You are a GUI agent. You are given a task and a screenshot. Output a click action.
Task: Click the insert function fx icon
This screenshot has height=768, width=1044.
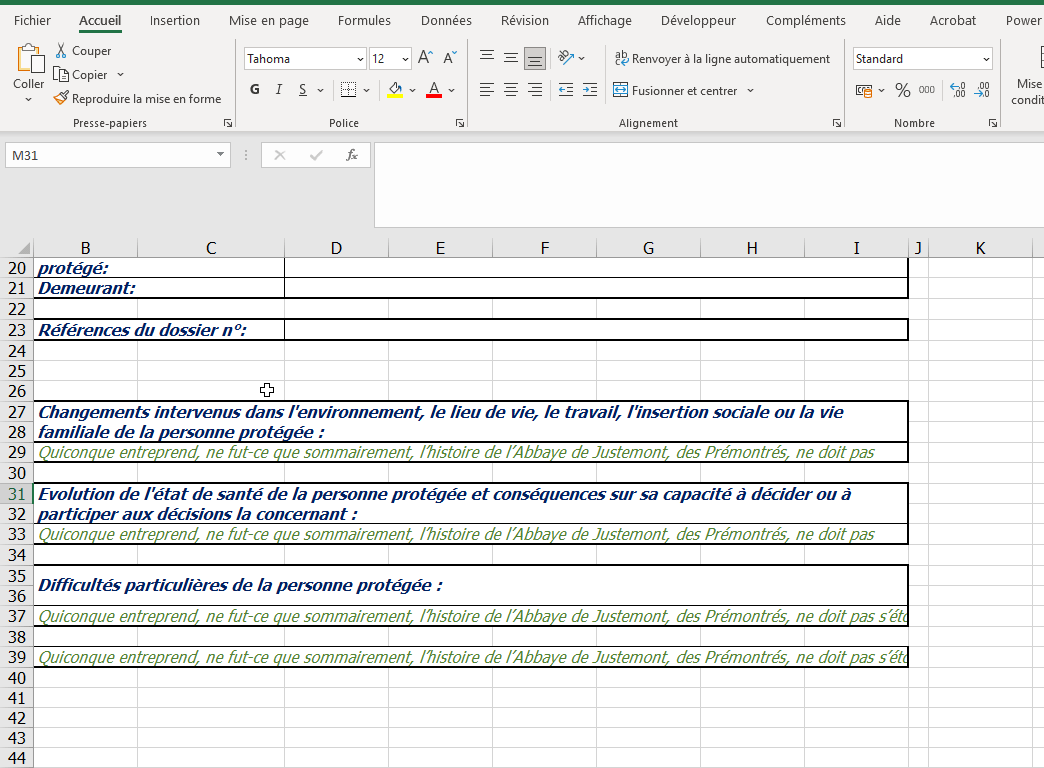tap(352, 155)
